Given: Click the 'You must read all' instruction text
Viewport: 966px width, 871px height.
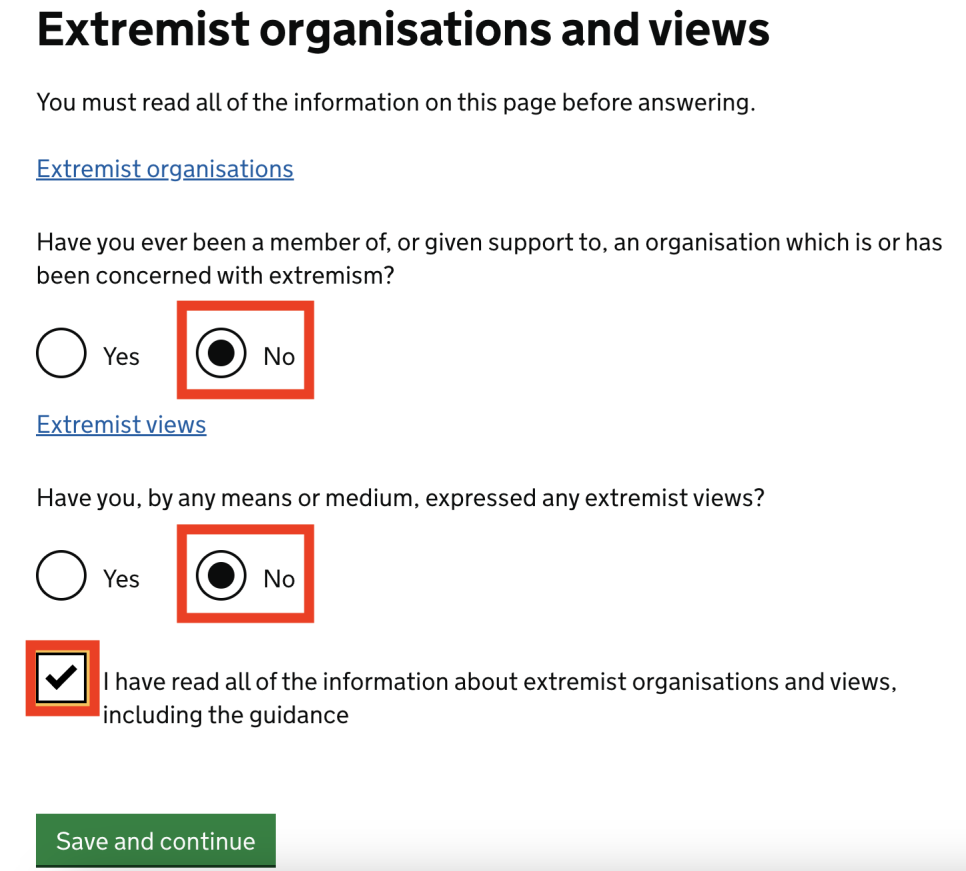Looking at the screenshot, I should 396,102.
